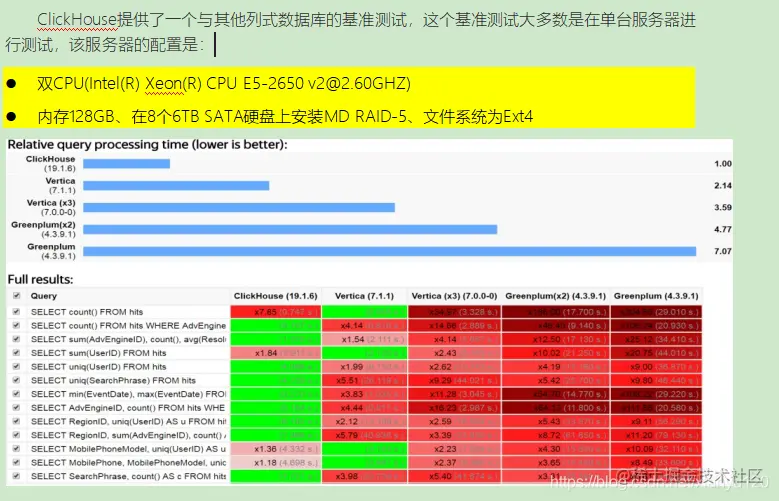Toggle checkbox for MobilePhoneModel, uniq(UserID) query
The image size is (779, 501).
coord(16,448)
